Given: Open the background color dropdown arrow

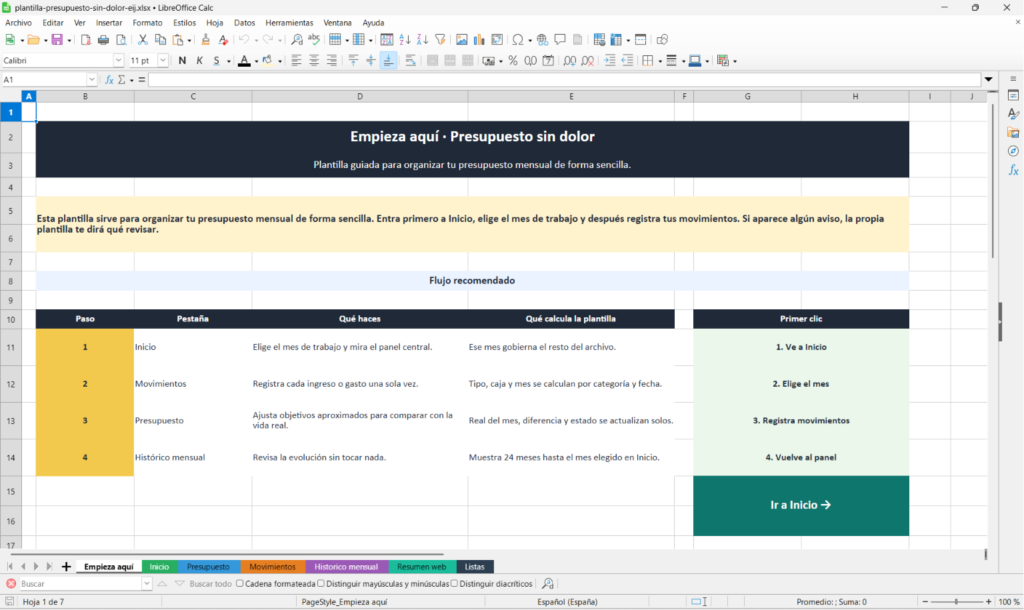Looking at the screenshot, I should [280, 61].
